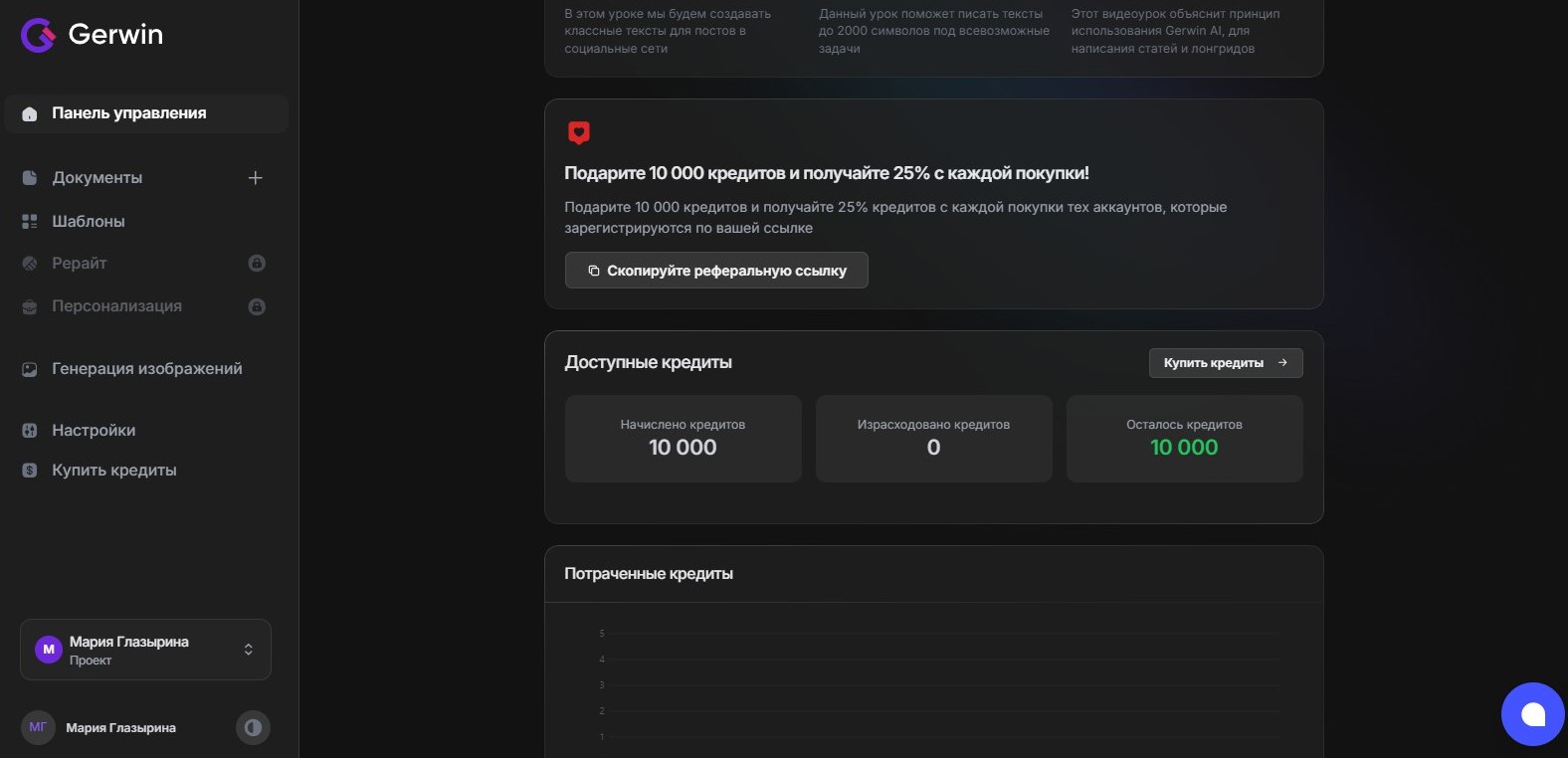The image size is (1568, 758).
Task: Click the lock icon next to Рерайт
Action: [x=257, y=264]
